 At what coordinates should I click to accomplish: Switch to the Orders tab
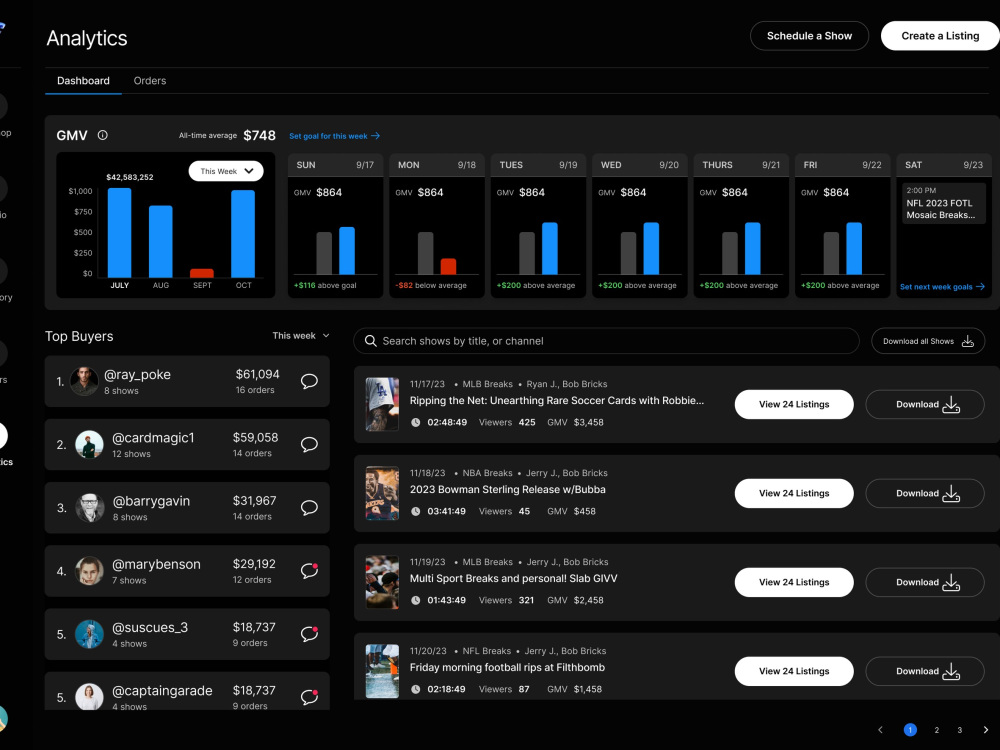pyautogui.click(x=150, y=81)
